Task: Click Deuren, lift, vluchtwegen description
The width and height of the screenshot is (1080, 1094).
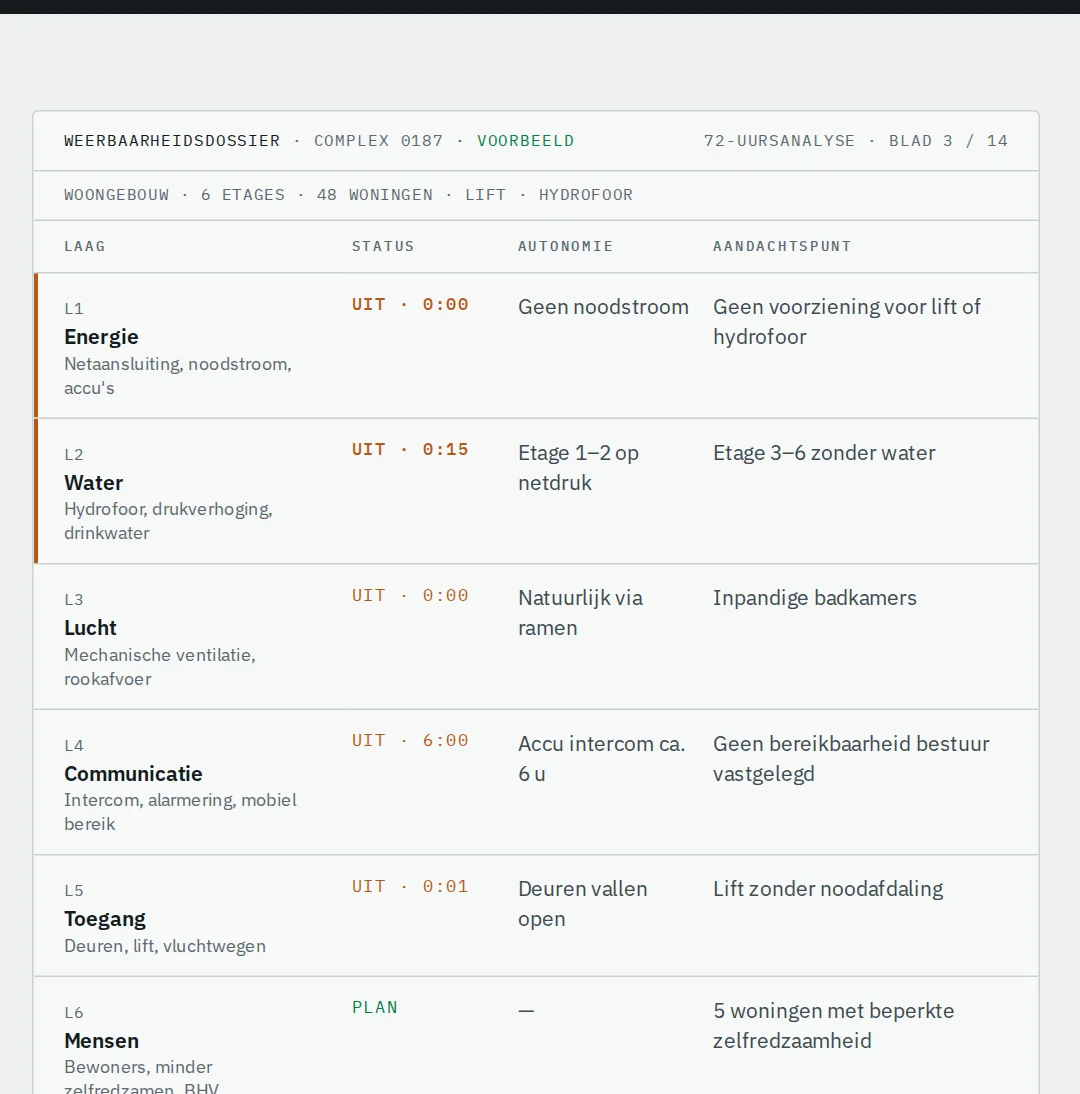Action: 165,946
